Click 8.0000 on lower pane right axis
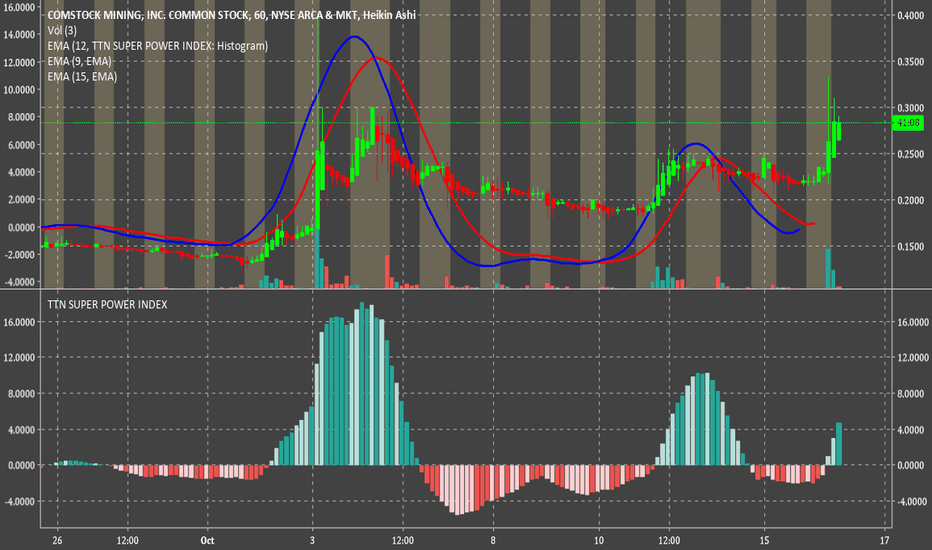The width and height of the screenshot is (932, 550). 910,394
